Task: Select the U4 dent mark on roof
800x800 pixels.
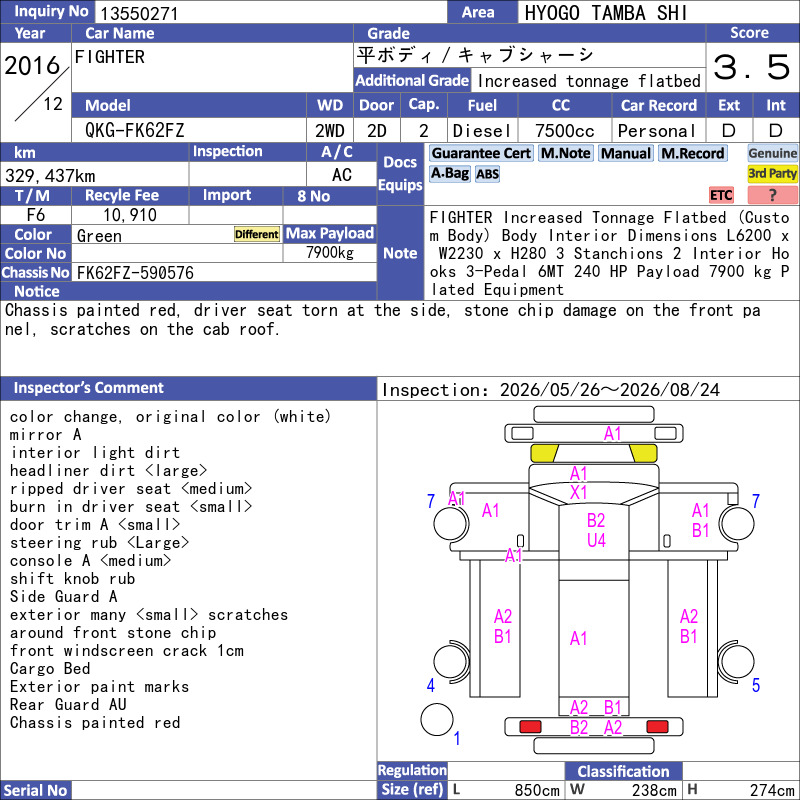Action: [x=596, y=540]
